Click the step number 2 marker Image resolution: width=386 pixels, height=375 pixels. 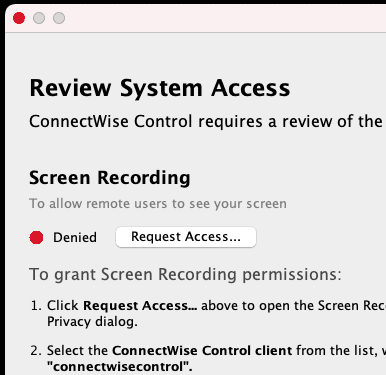pyautogui.click(x=36, y=351)
